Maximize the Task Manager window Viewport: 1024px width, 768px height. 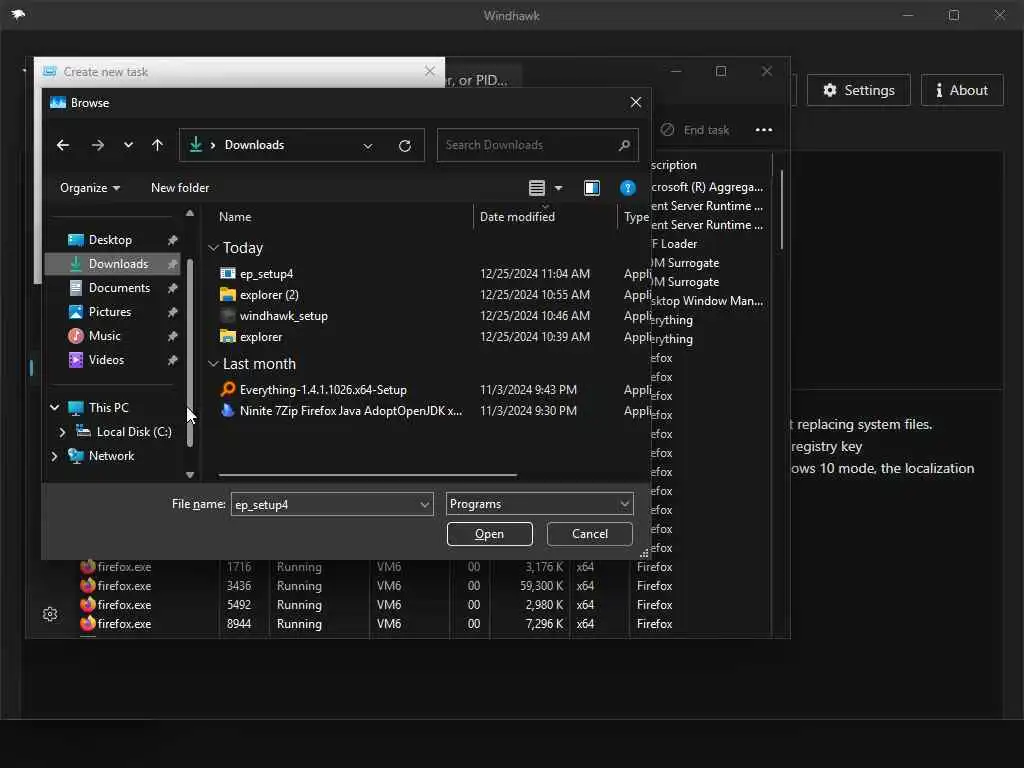(x=721, y=71)
